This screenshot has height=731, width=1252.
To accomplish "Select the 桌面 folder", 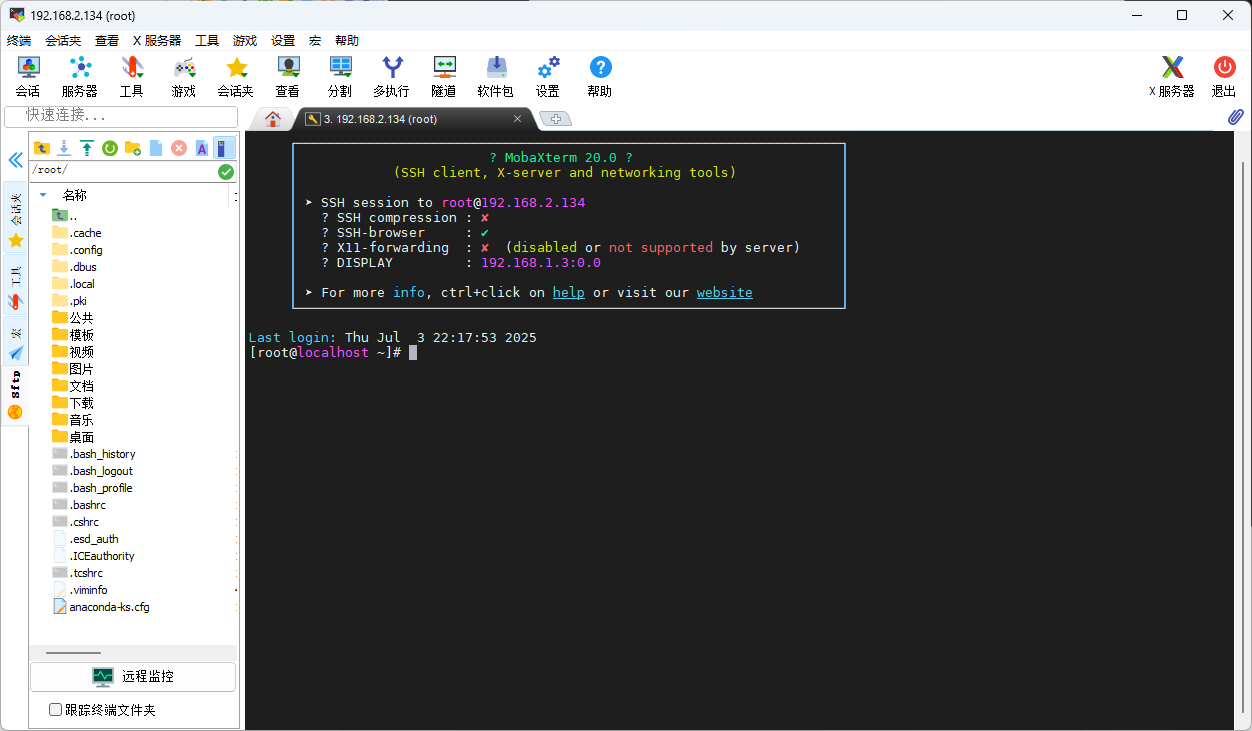I will [73, 437].
